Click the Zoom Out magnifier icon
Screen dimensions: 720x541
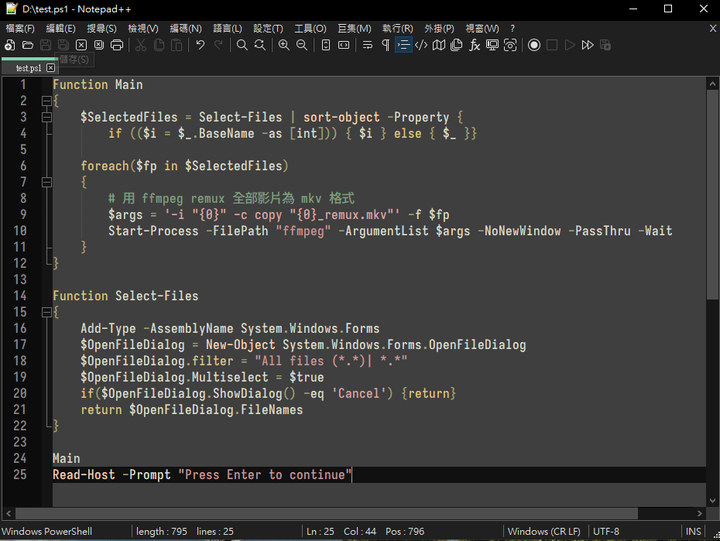click(302, 45)
